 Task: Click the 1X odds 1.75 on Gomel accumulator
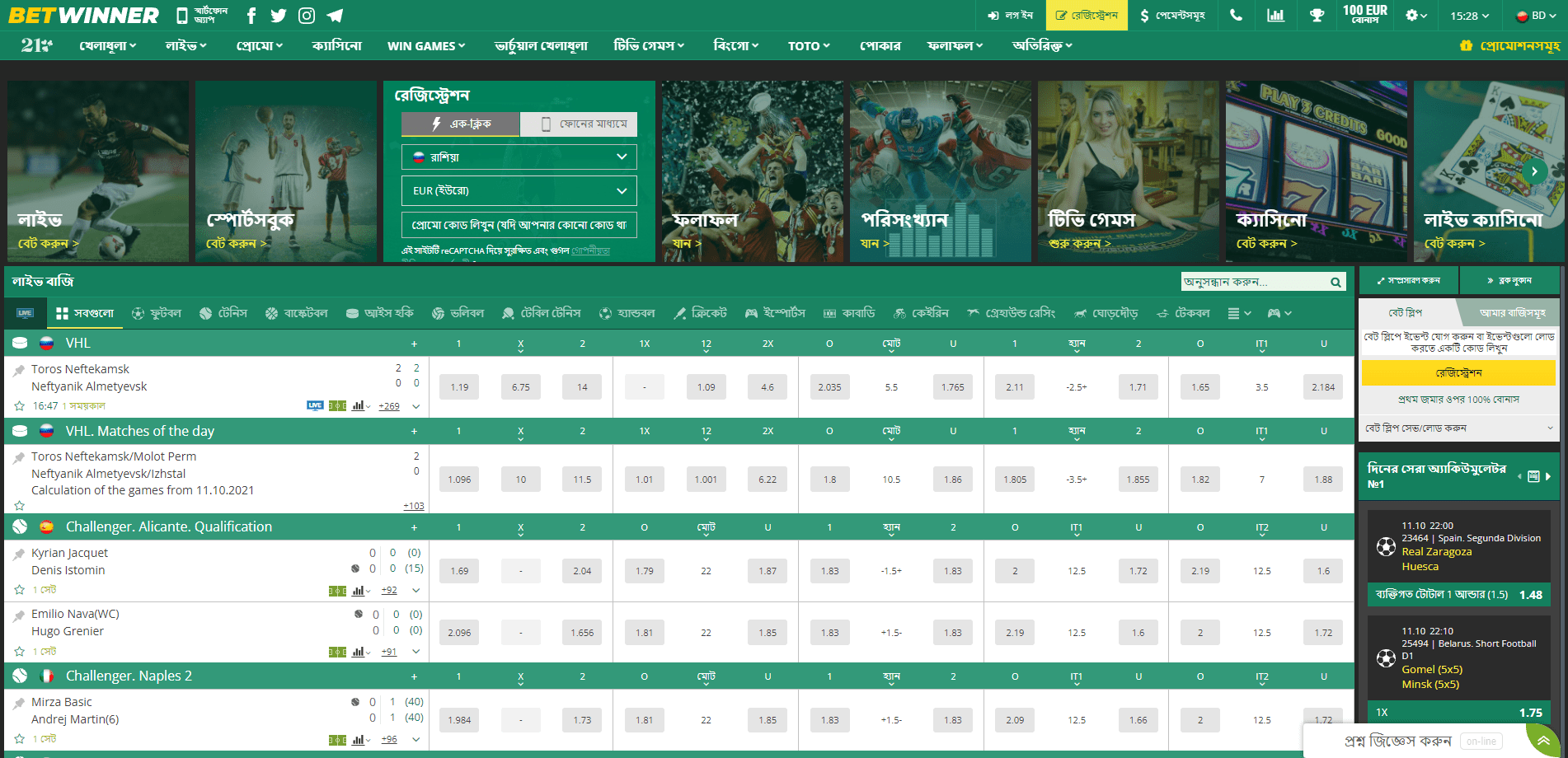pyautogui.click(x=1459, y=713)
